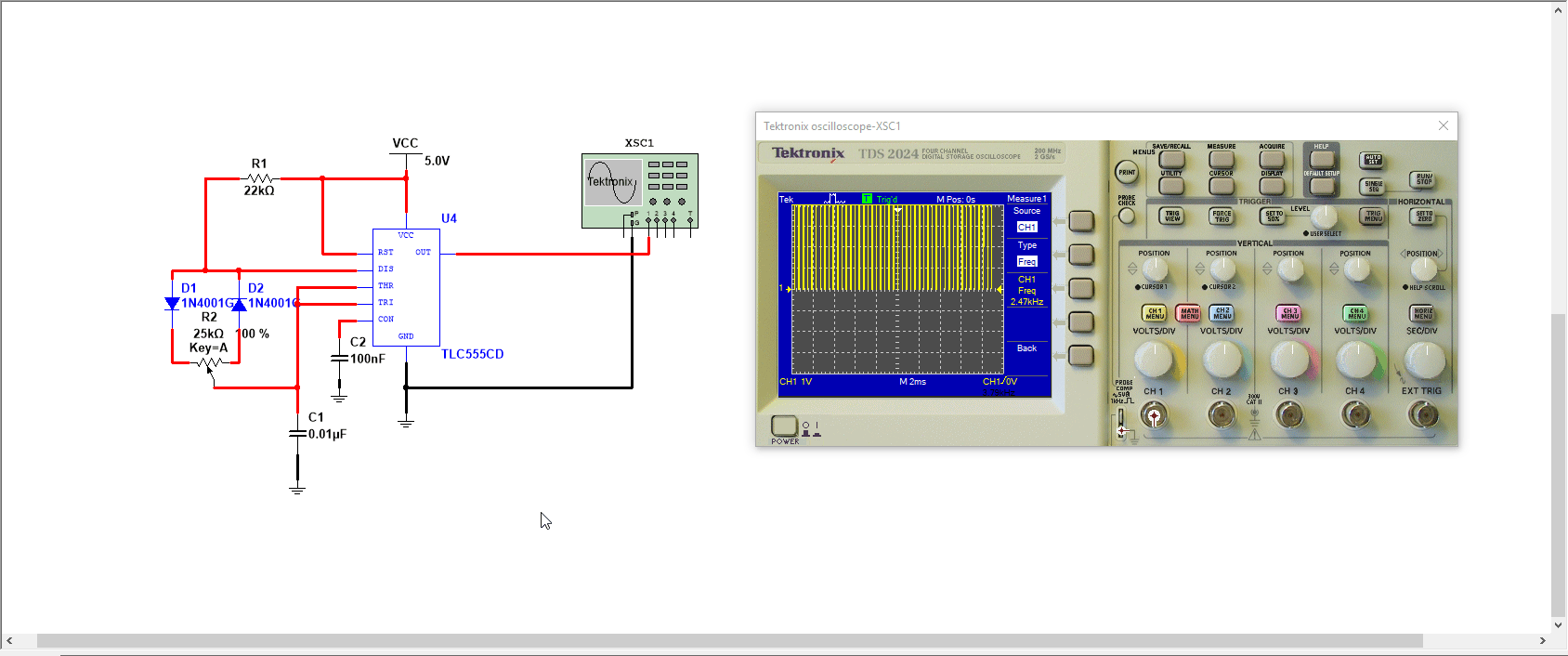Toggle the CH 3 MENU button
The height and width of the screenshot is (656, 1568).
(1289, 313)
